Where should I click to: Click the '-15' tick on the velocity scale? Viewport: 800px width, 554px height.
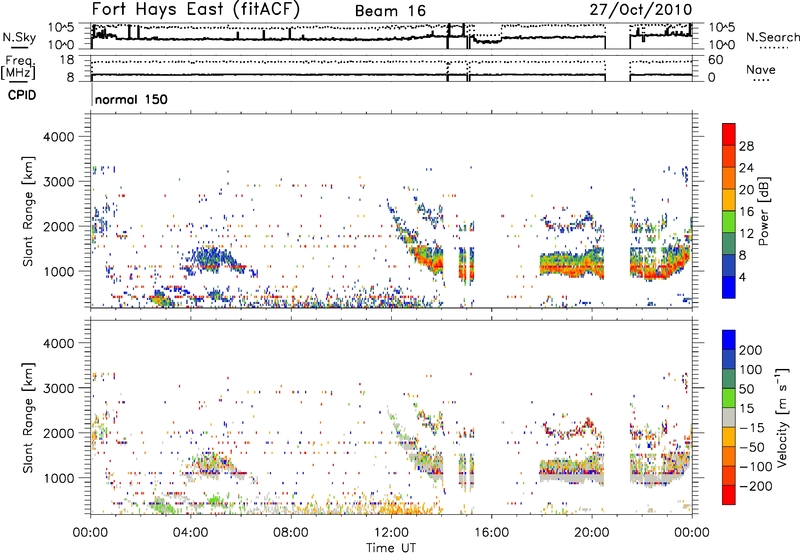[753, 427]
